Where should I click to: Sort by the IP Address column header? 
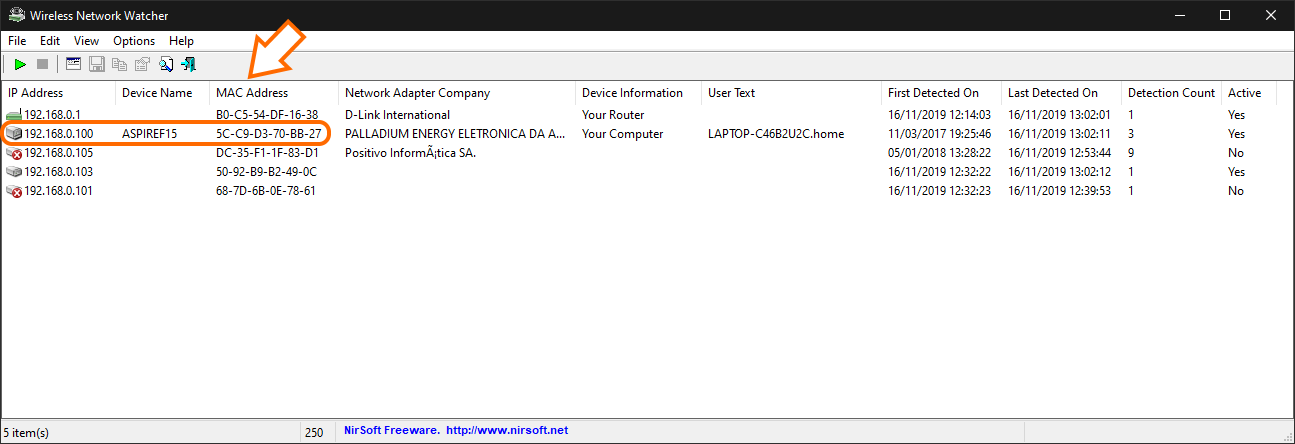coord(58,93)
